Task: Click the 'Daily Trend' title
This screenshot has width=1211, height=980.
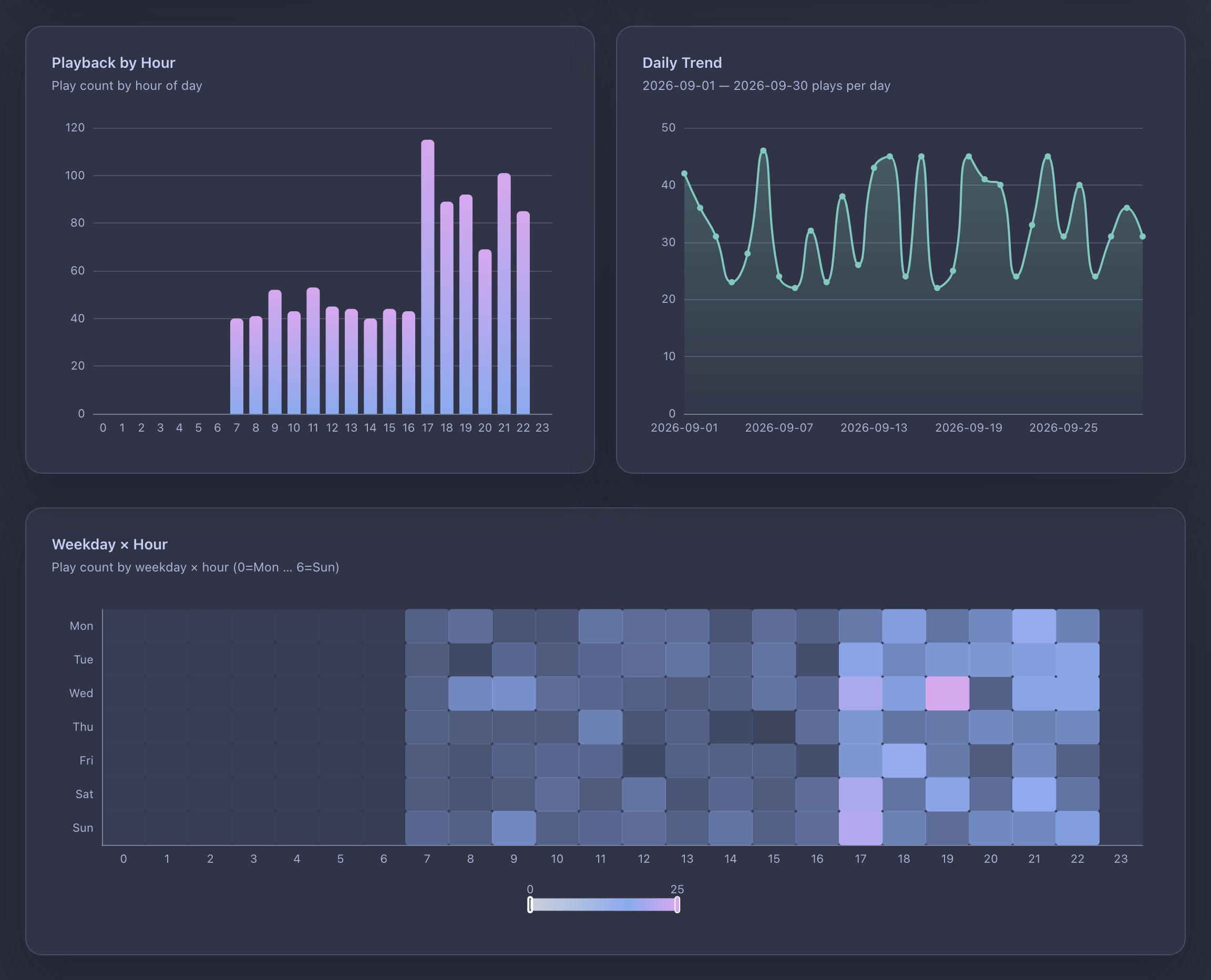Action: tap(682, 63)
